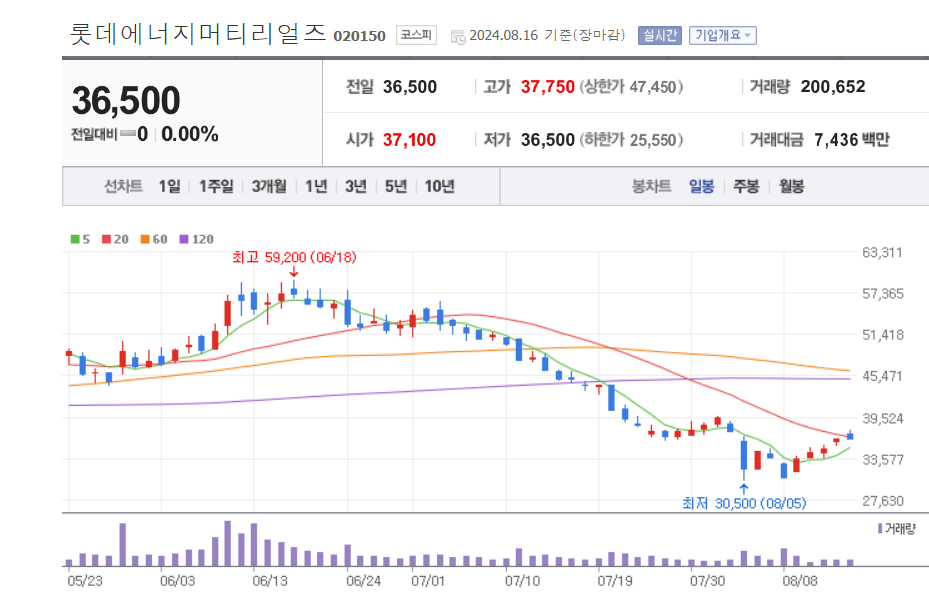Click the 최저 30,500 annotation marker
The height and width of the screenshot is (608, 929).
point(742,489)
